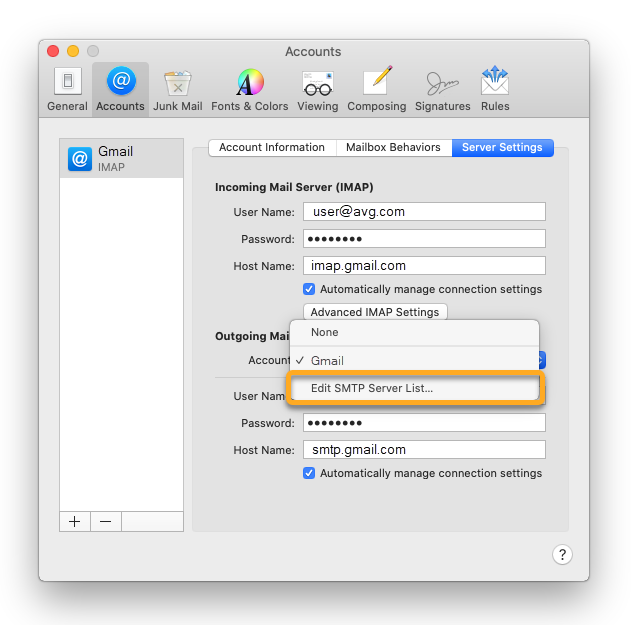Minimize the Accounts window with yellow button
The height and width of the screenshot is (625, 631).
click(x=73, y=51)
